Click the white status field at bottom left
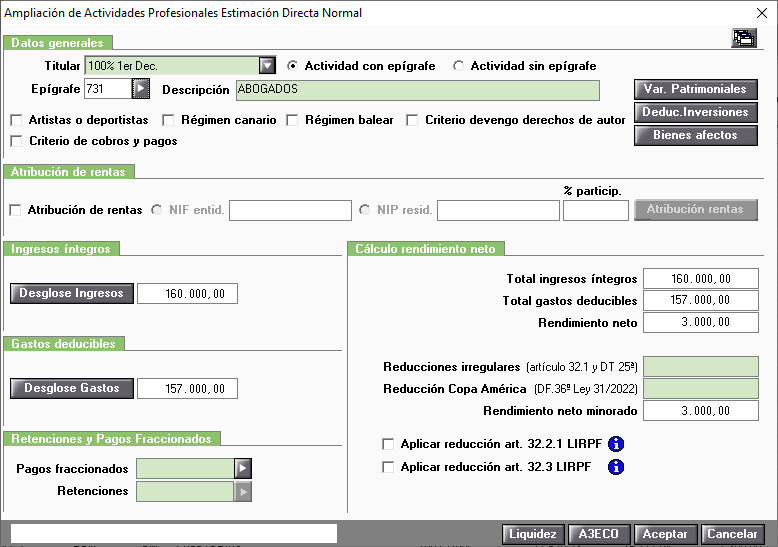The width and height of the screenshot is (778, 547). [x=174, y=534]
